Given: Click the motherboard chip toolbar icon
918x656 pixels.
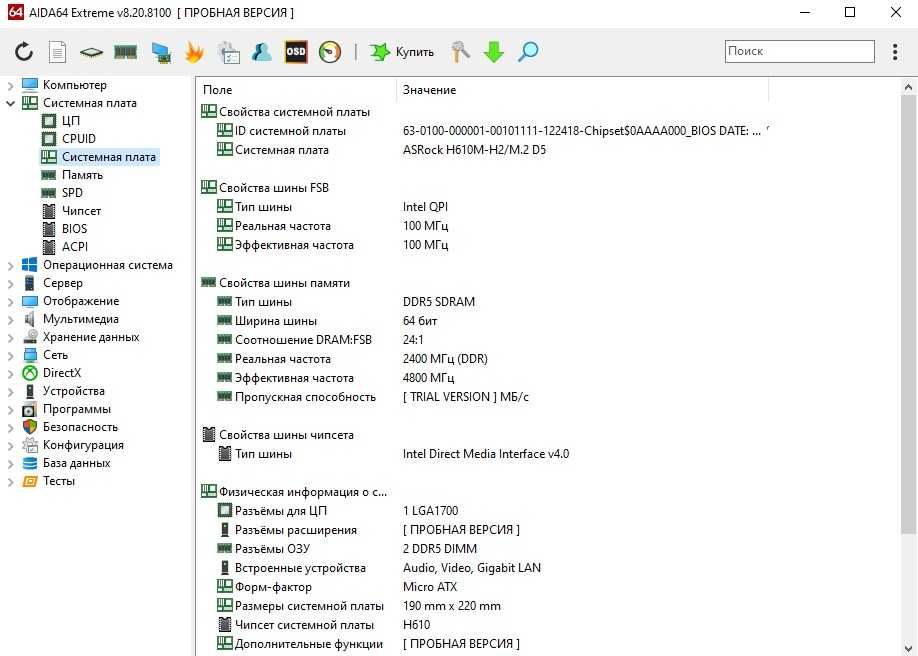Looking at the screenshot, I should [91, 53].
